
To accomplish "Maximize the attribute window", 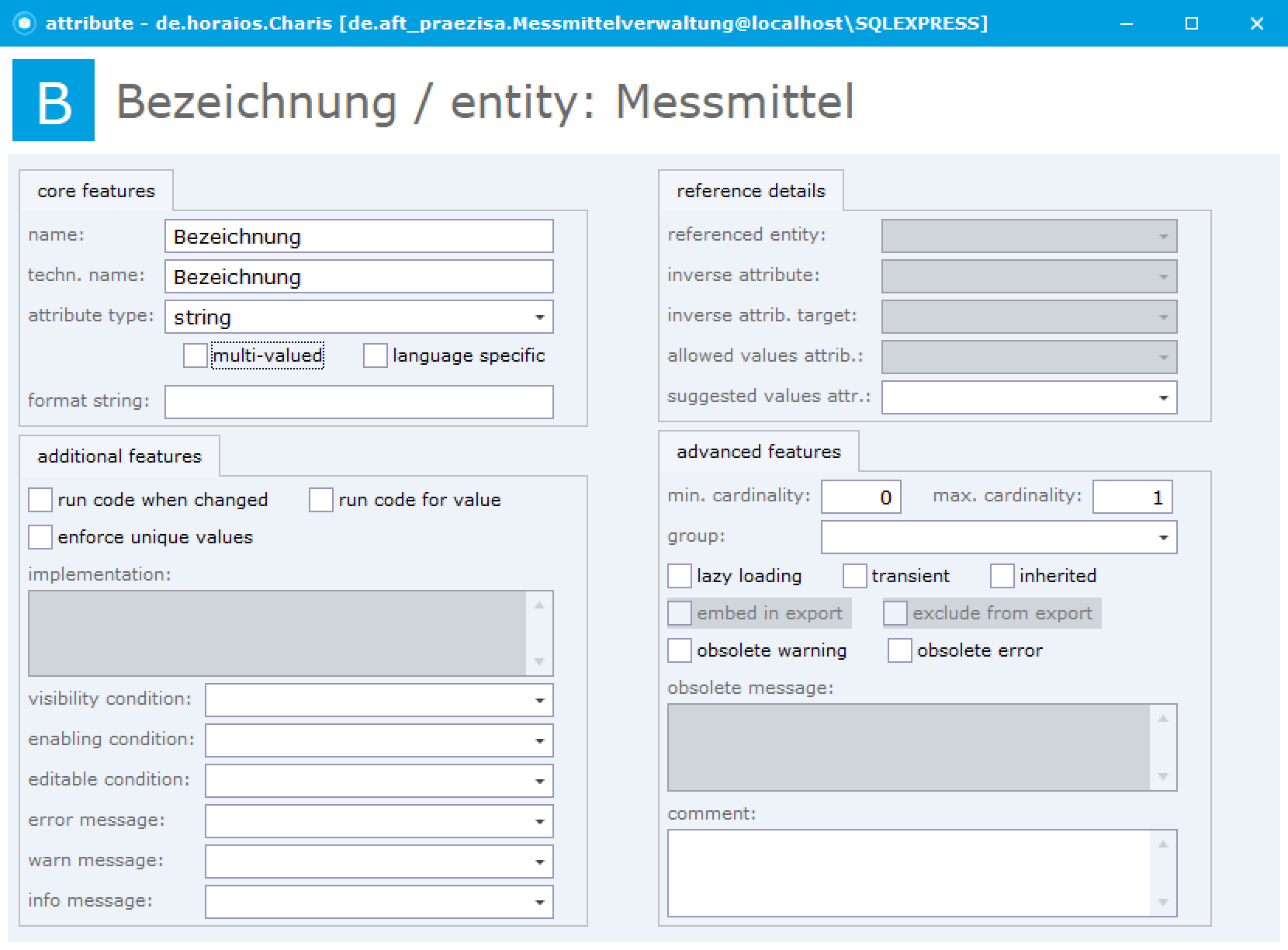I will (1192, 23).
